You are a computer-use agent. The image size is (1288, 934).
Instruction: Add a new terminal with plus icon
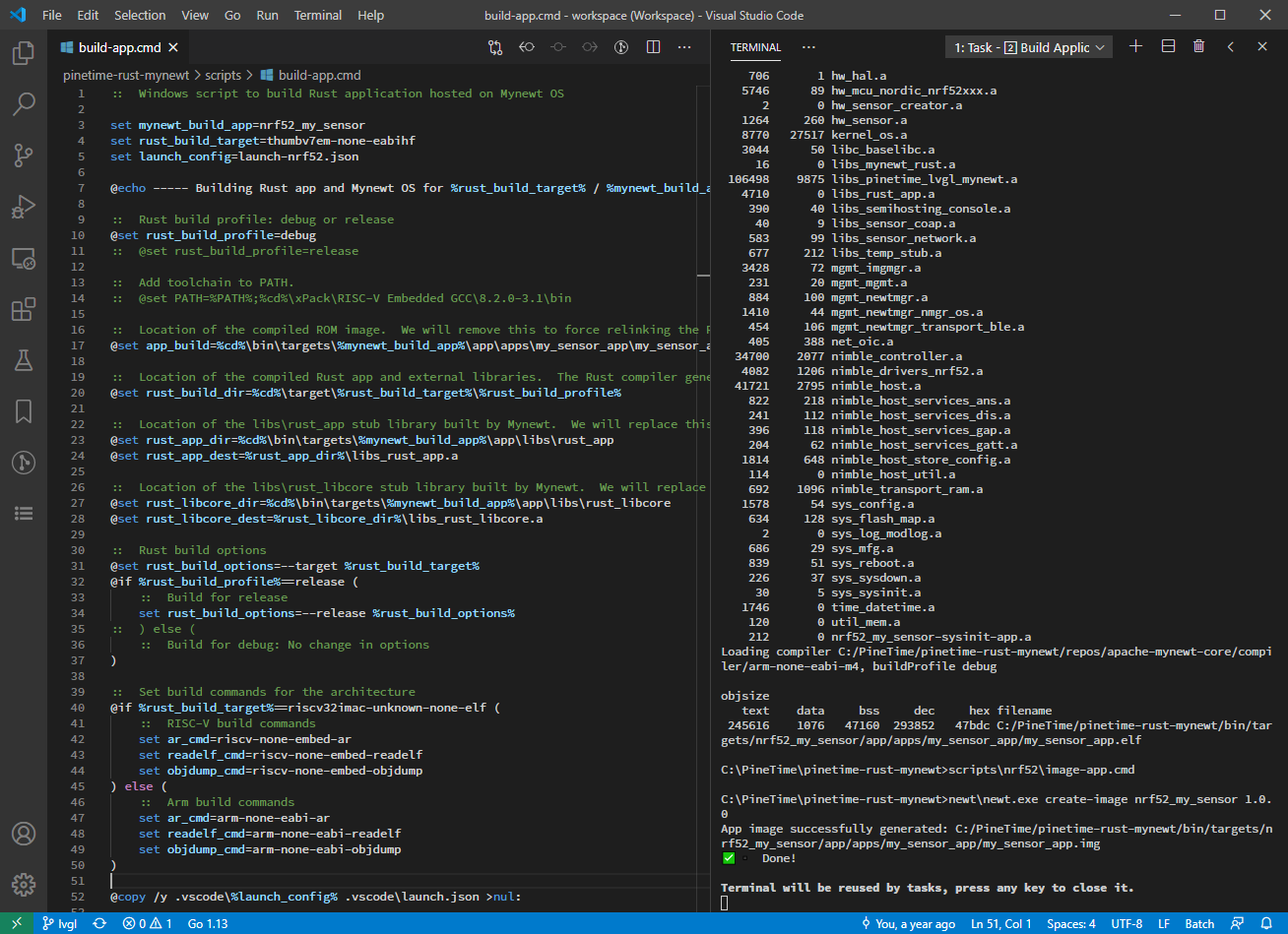pyautogui.click(x=1135, y=46)
